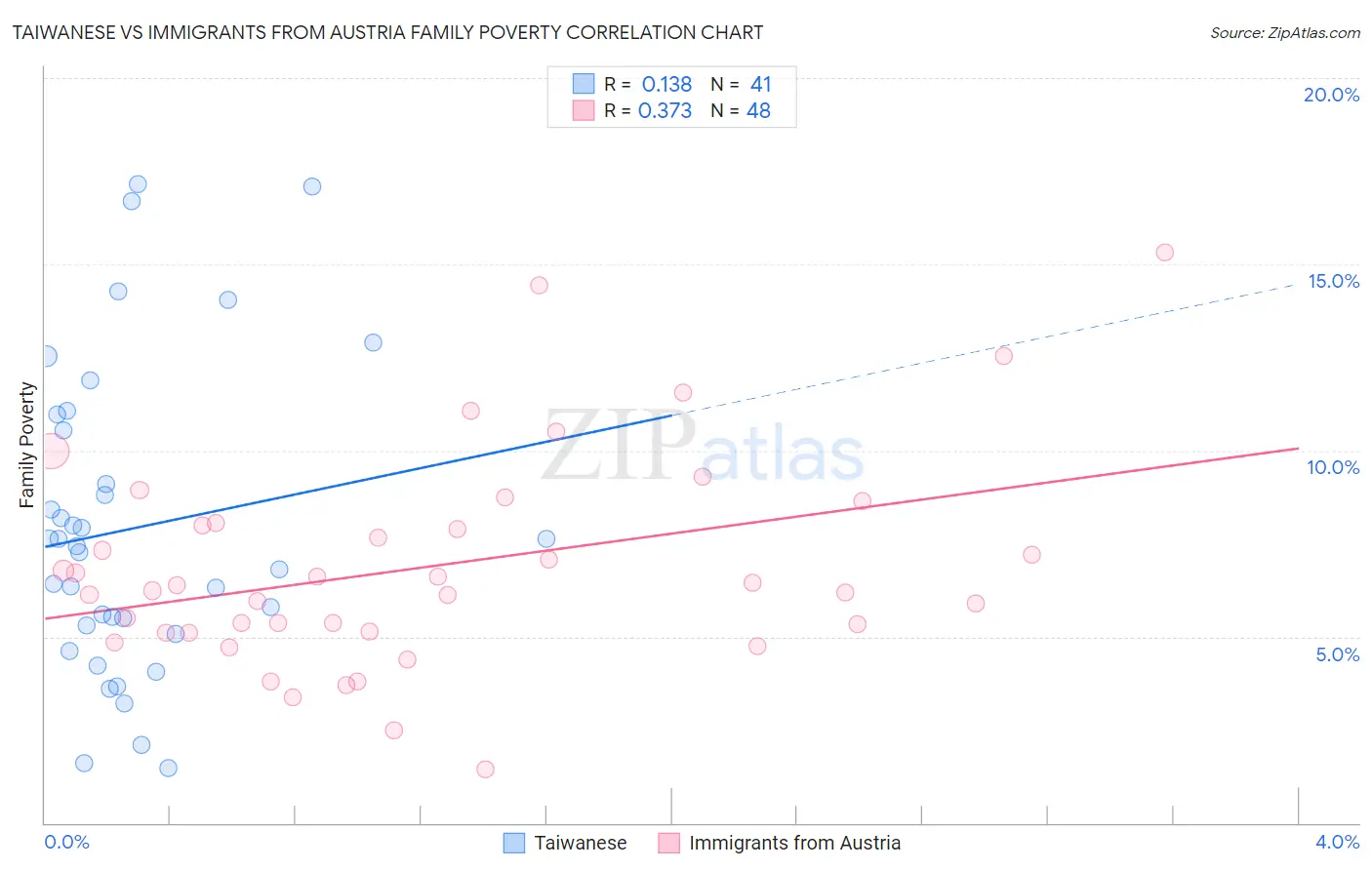This screenshot has height=870, width=1372.
Task: Click the lowest pink data point near the x-axis
Action: (485, 770)
